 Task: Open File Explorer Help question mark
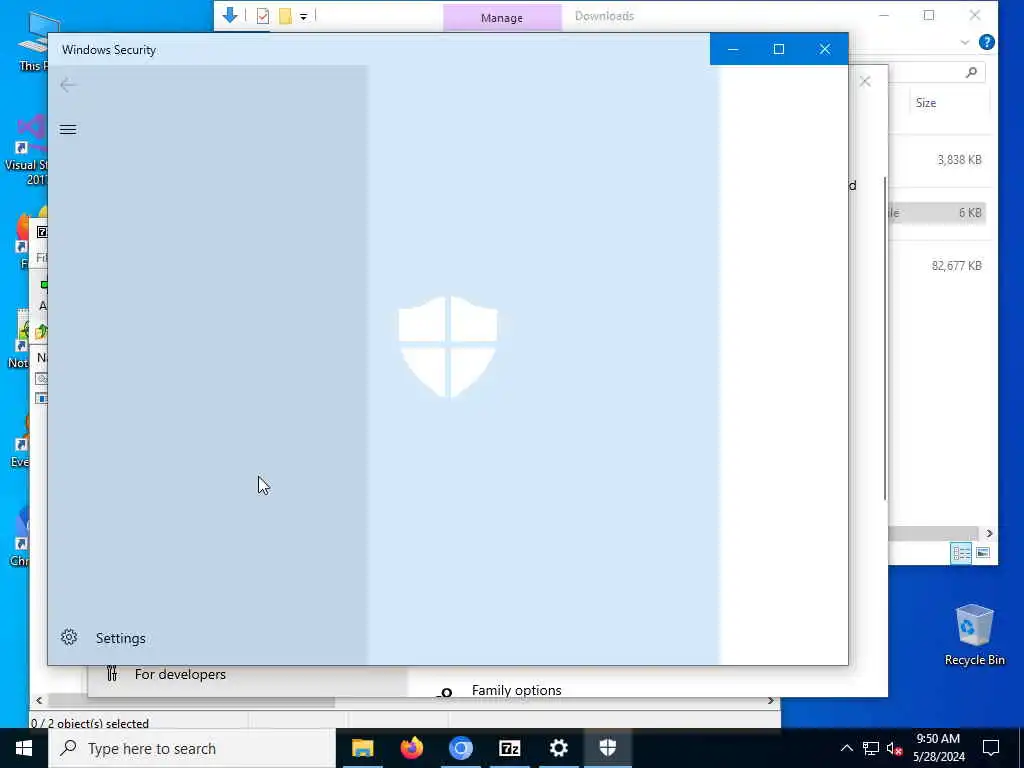[x=987, y=42]
